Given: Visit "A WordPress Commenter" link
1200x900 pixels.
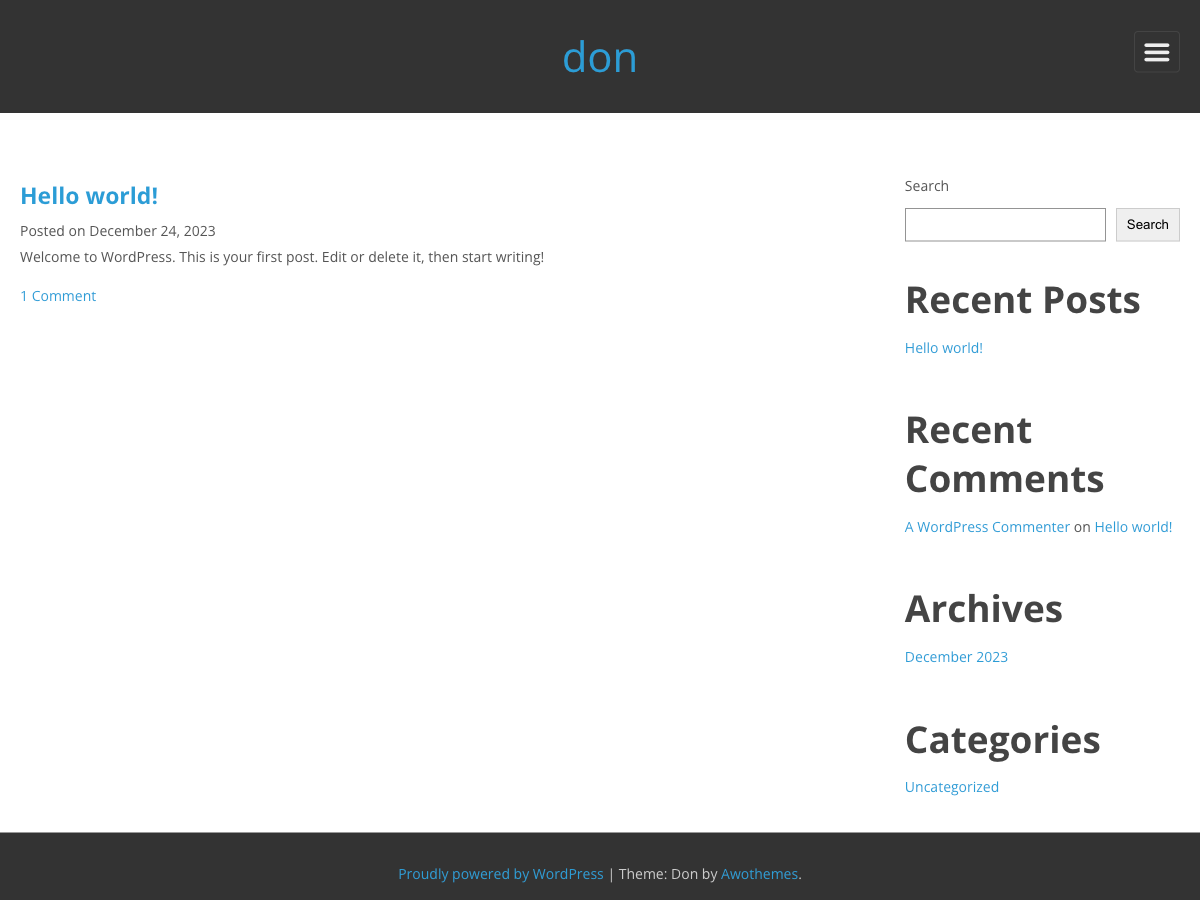Looking at the screenshot, I should [x=987, y=526].
